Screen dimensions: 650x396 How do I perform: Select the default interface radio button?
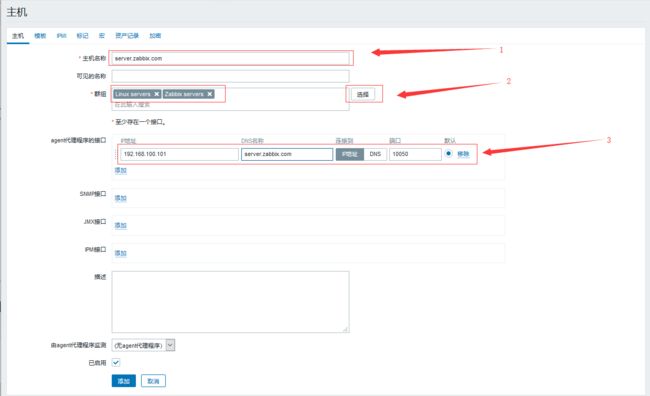click(x=449, y=153)
